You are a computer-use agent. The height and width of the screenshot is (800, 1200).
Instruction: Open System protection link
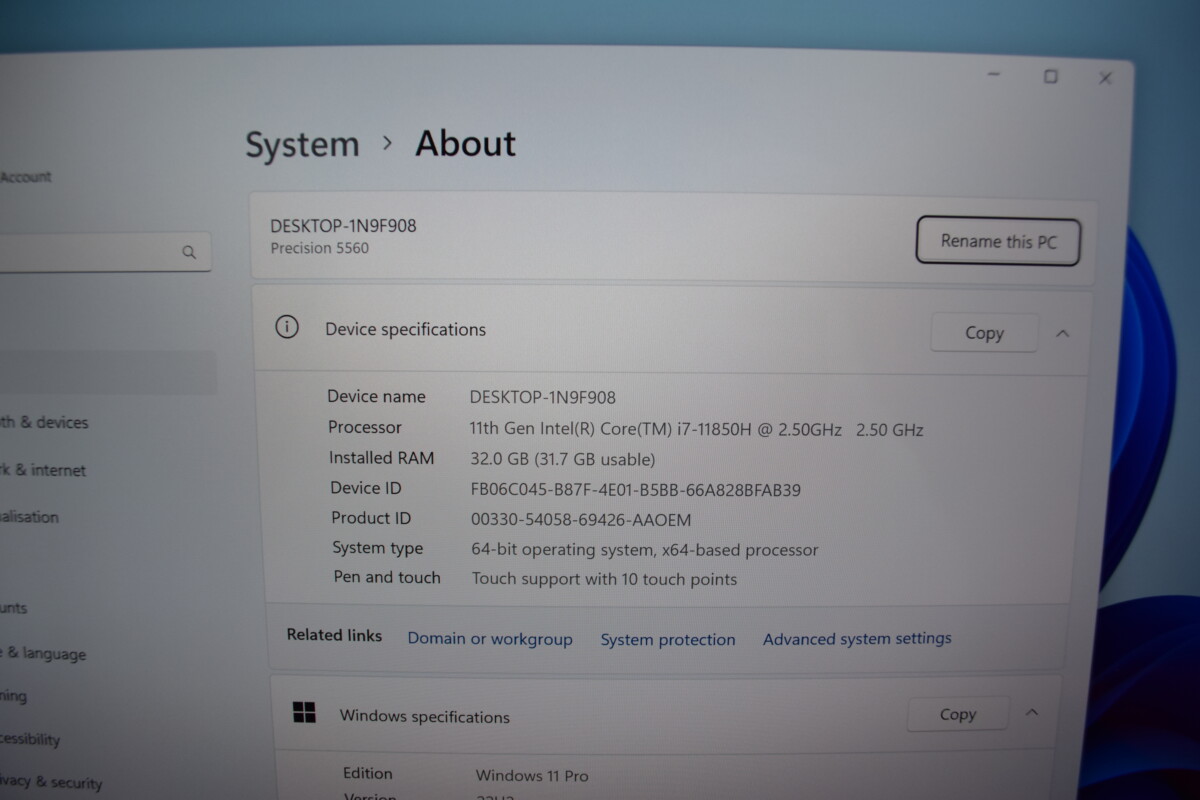coord(668,639)
